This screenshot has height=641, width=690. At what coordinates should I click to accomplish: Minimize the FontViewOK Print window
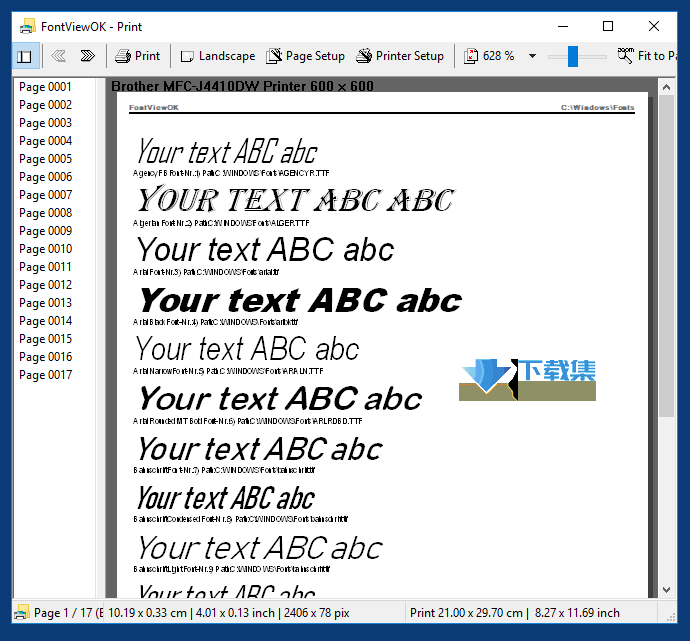click(563, 26)
